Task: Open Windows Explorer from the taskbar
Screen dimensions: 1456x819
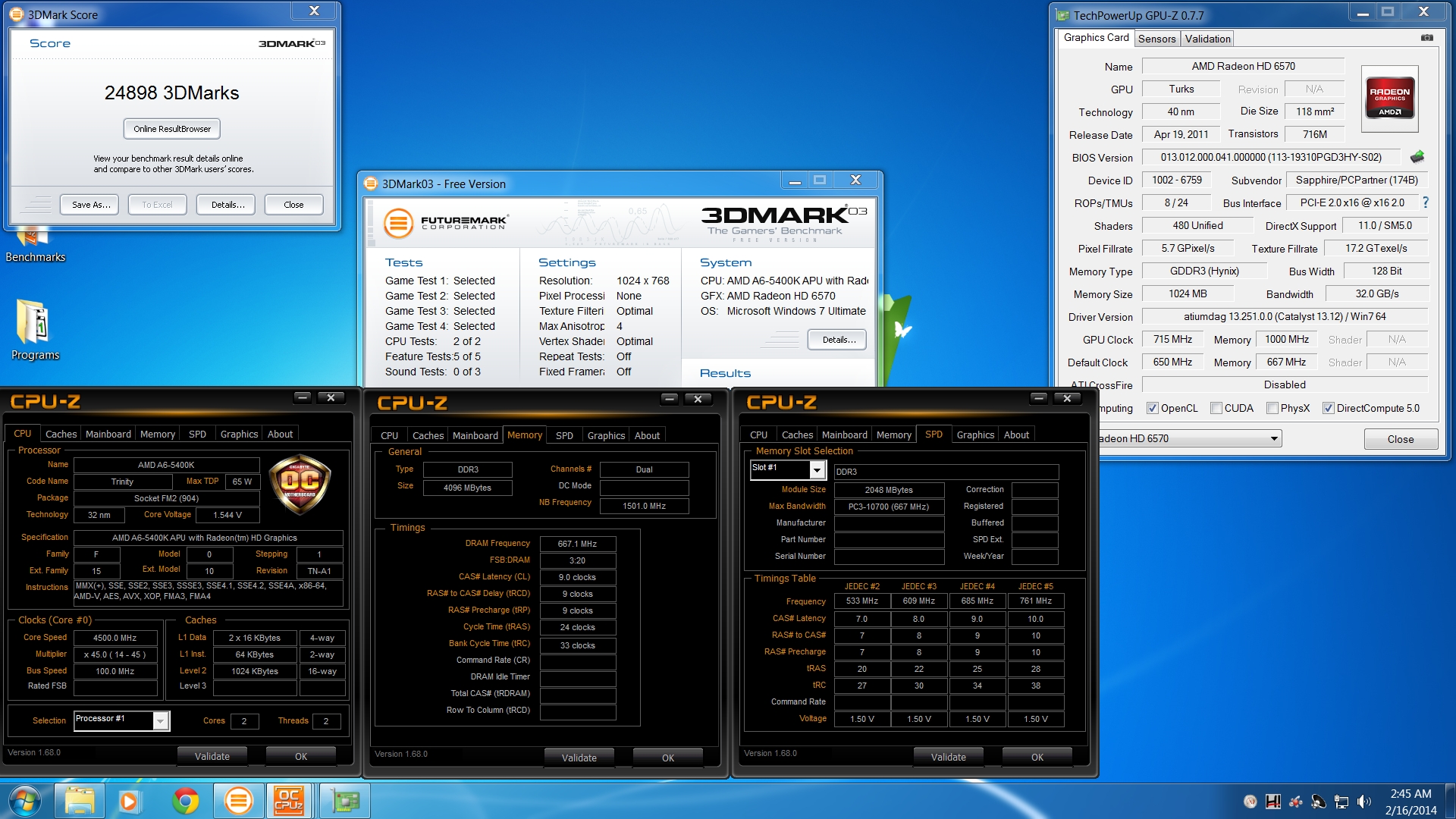Action: coord(80,801)
